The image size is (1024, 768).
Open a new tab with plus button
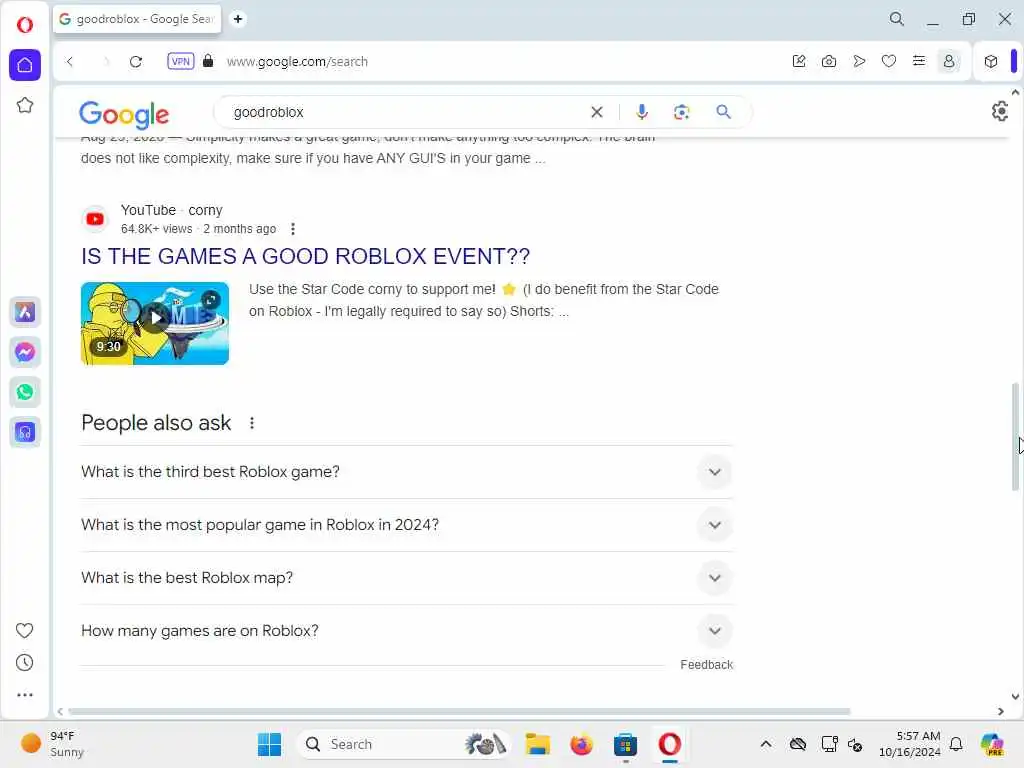coord(238,19)
